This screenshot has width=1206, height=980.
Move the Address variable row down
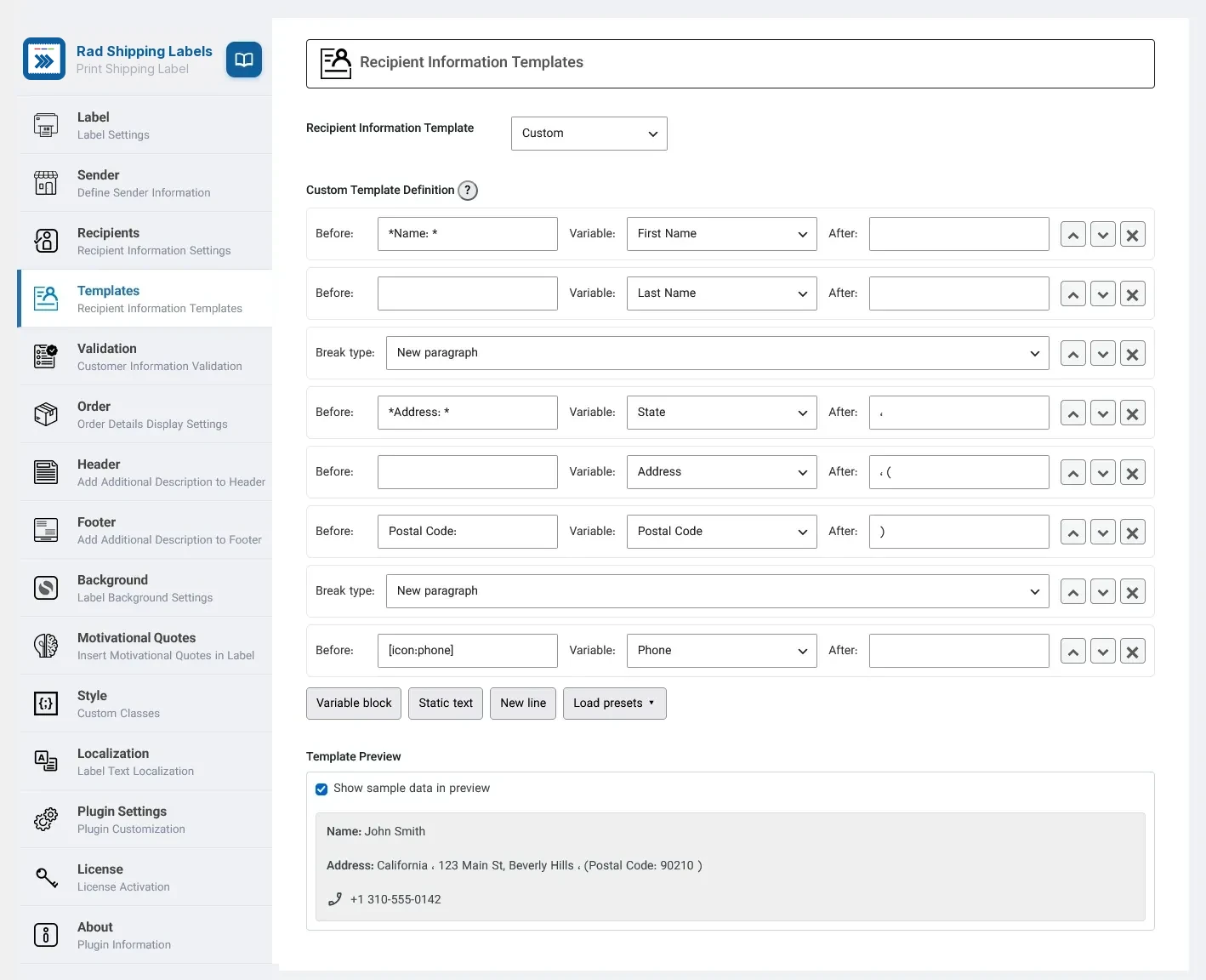click(x=1103, y=473)
